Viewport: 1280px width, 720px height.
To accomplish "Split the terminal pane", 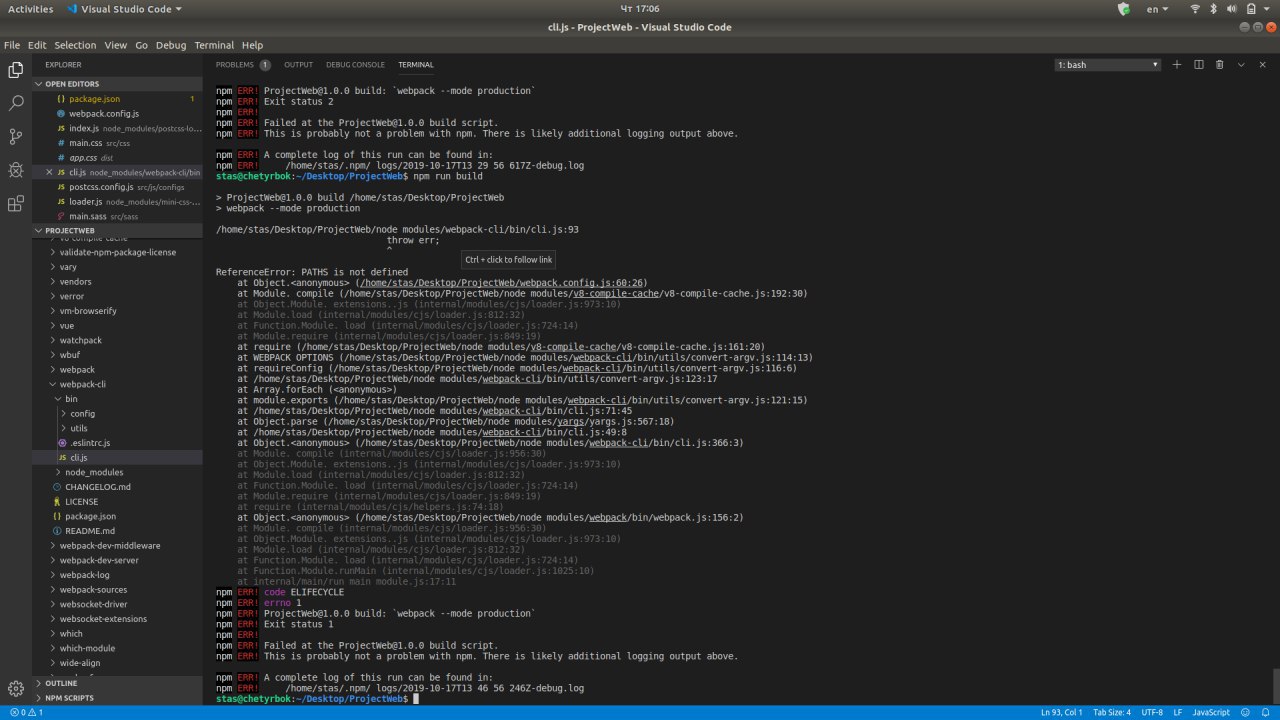I will click(1198, 64).
